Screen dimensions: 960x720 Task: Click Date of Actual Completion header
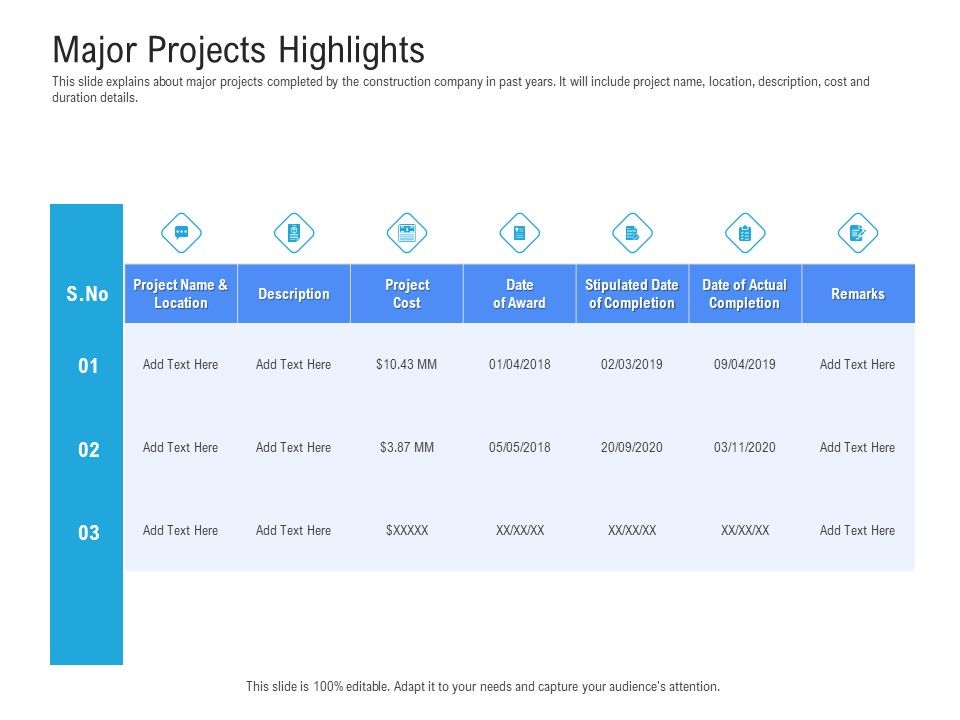[x=745, y=294]
